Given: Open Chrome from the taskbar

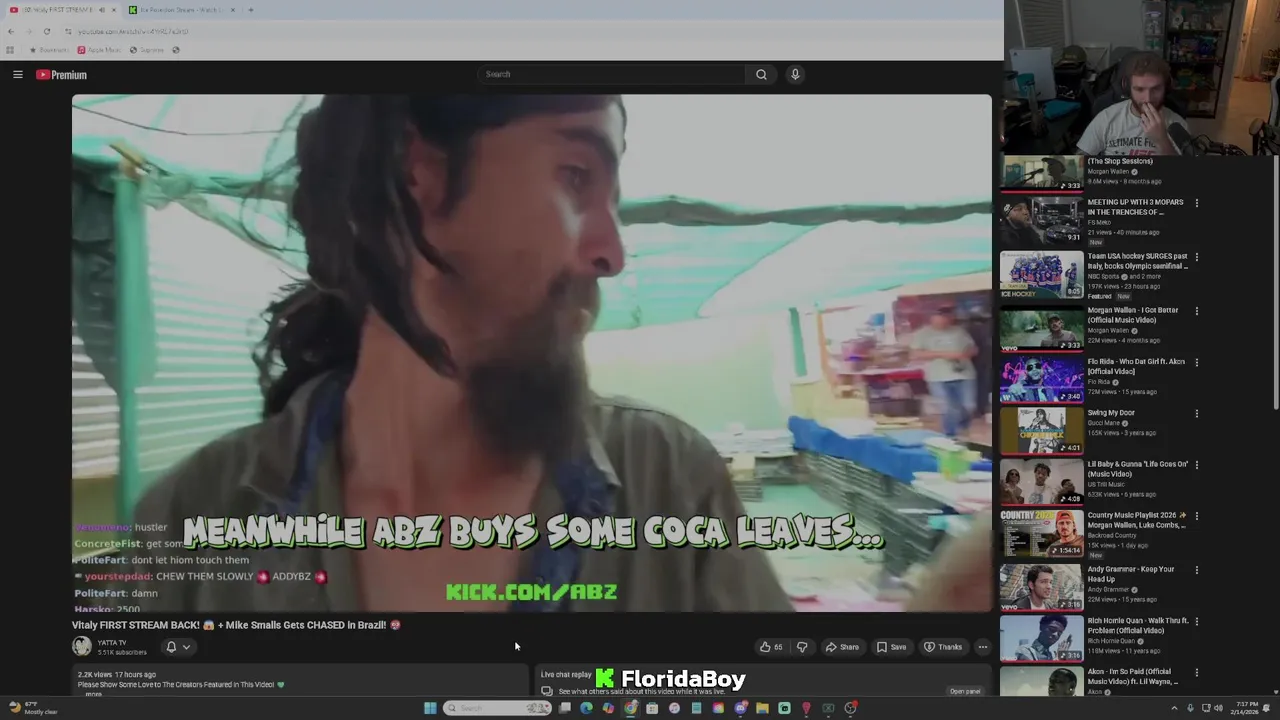Looking at the screenshot, I should coord(630,708).
